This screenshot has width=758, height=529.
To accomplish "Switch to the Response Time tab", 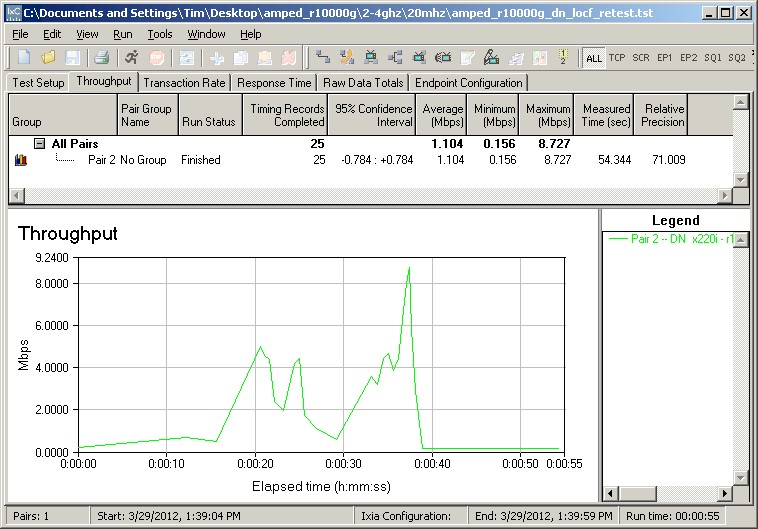I will point(274,83).
